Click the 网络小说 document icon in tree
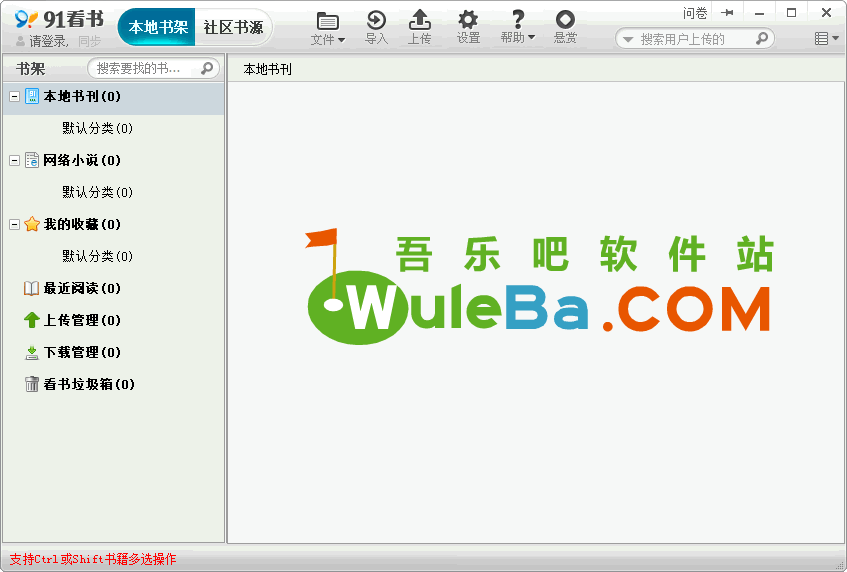 [x=32, y=160]
